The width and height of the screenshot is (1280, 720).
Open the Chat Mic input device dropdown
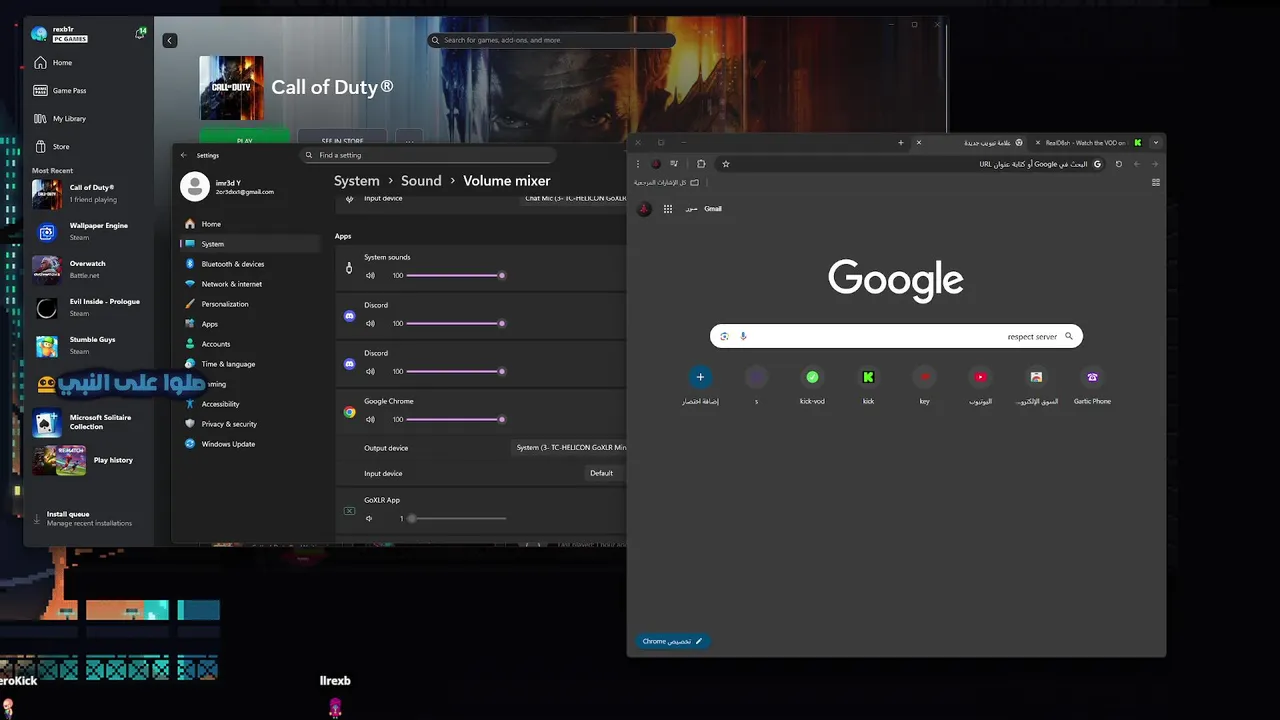(575, 198)
